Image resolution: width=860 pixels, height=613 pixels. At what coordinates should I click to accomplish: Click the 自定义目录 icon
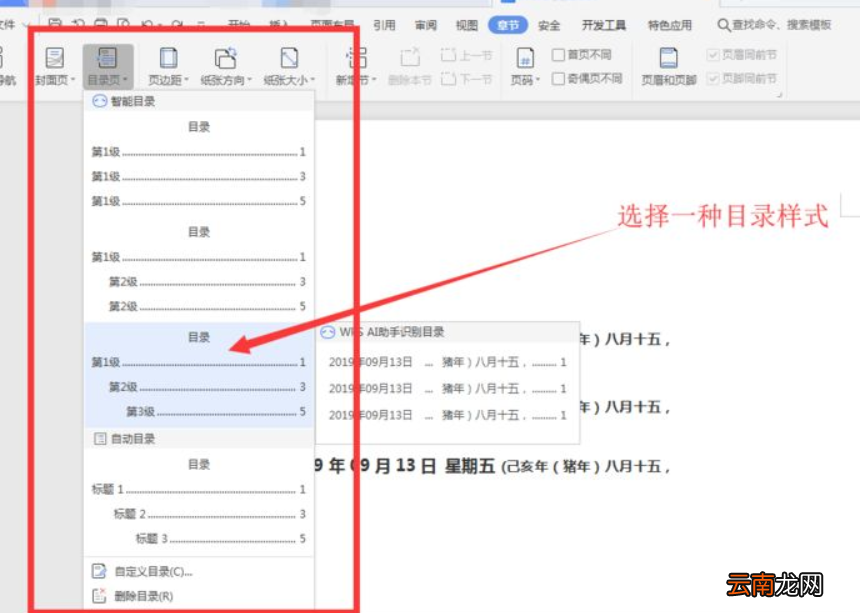pyautogui.click(x=99, y=571)
